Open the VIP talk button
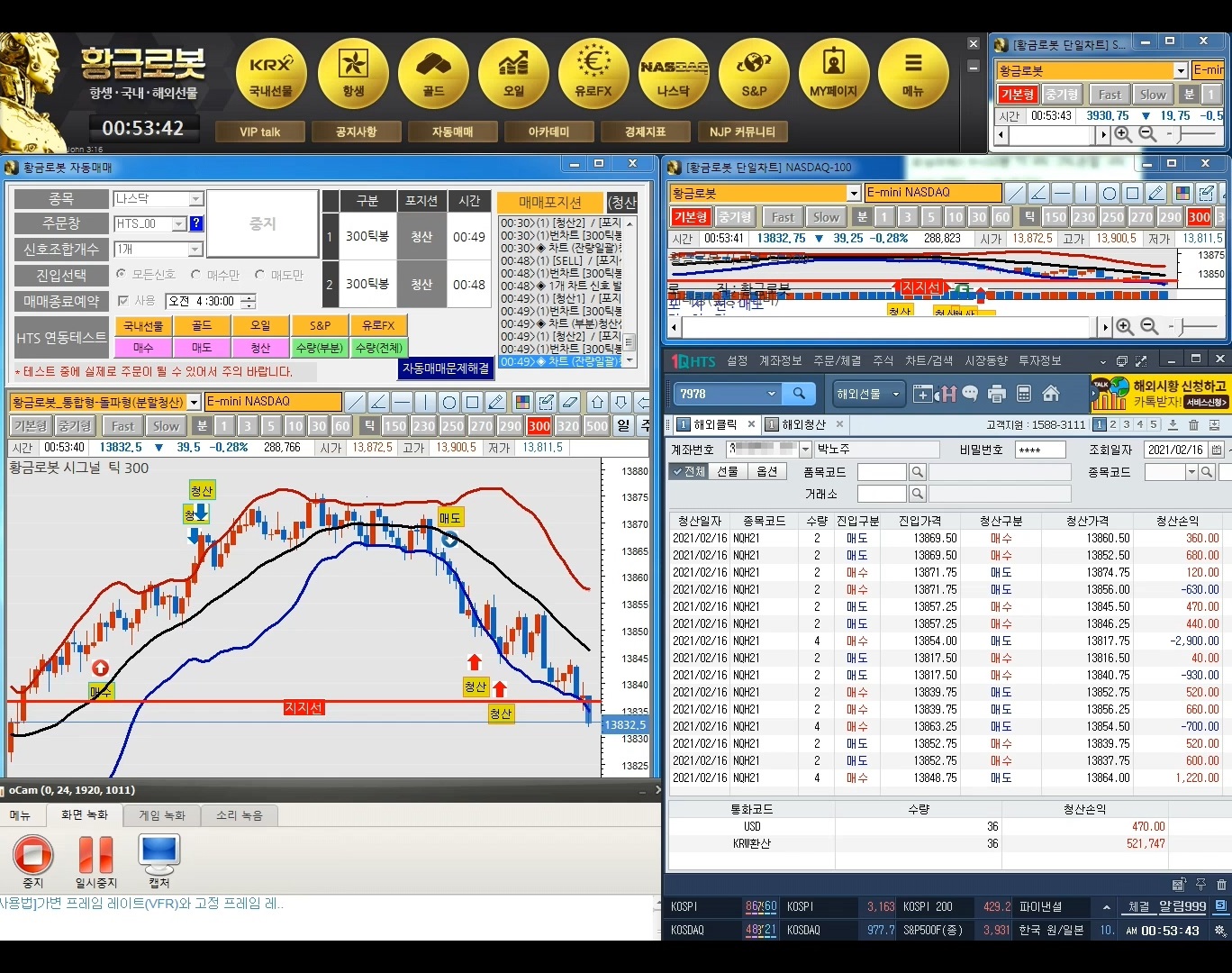 pos(260,132)
